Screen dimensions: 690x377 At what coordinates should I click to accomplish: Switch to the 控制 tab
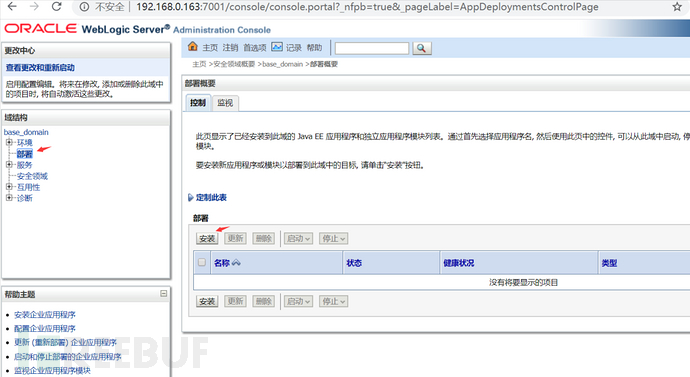point(198,103)
